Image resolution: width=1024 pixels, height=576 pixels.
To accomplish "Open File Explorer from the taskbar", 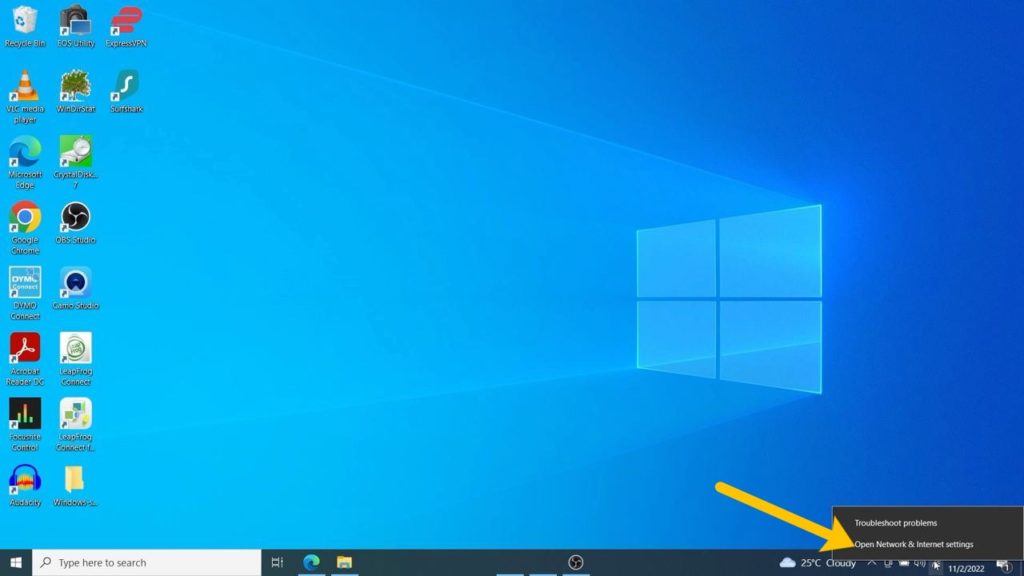I will [x=344, y=562].
